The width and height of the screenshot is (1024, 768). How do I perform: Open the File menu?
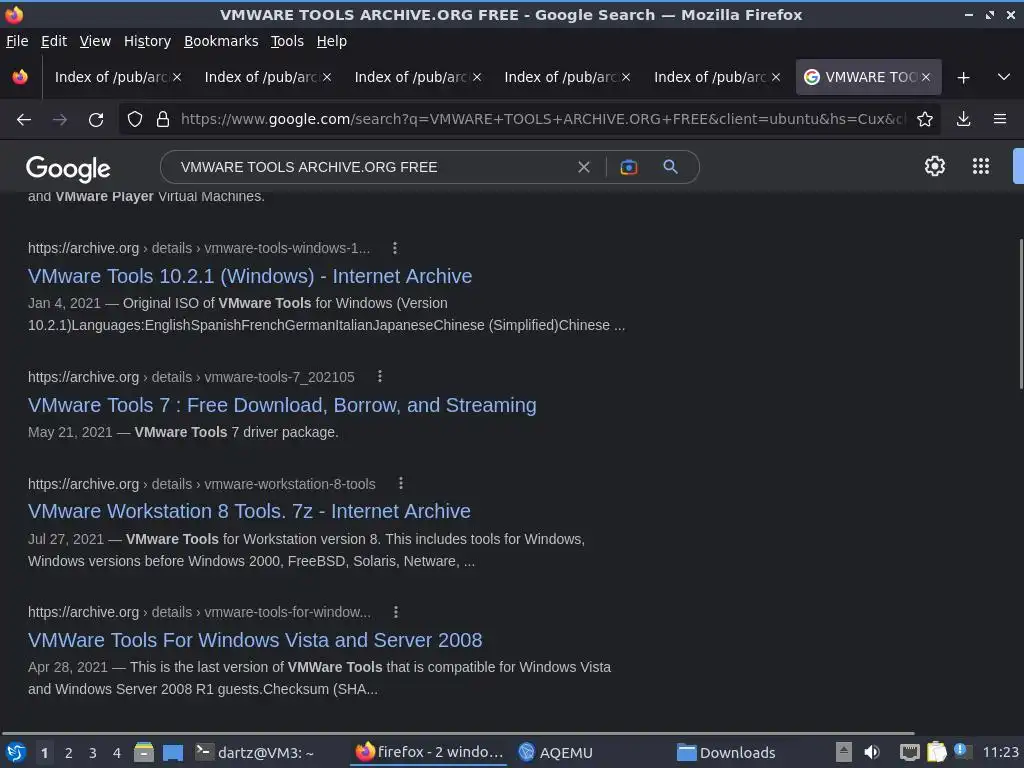(x=17, y=41)
